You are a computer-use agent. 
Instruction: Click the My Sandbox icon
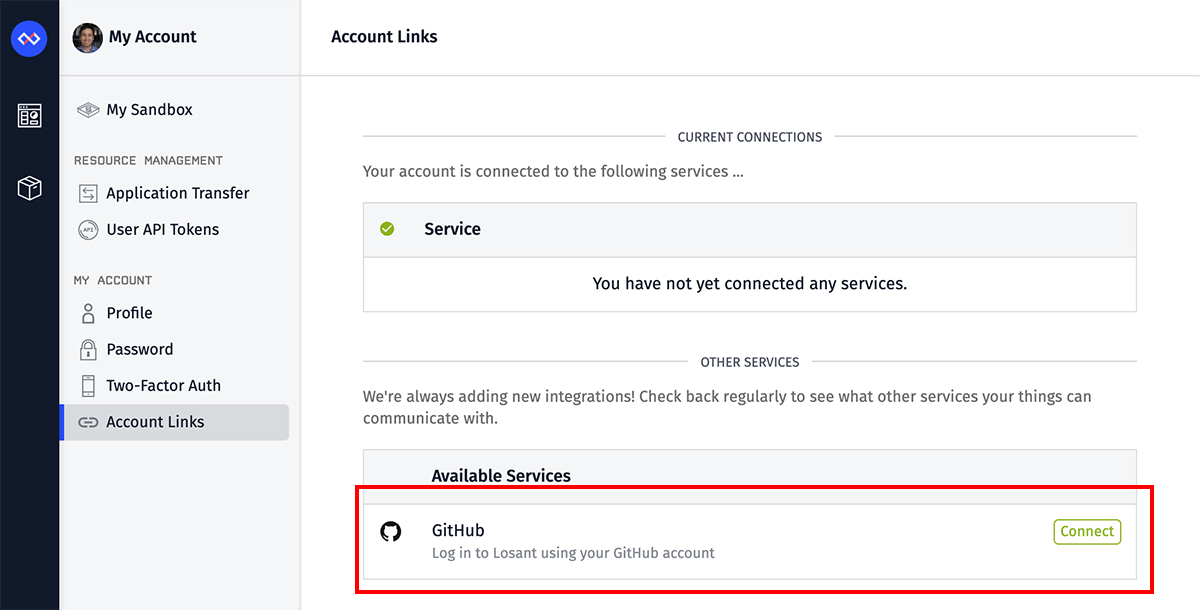88,110
